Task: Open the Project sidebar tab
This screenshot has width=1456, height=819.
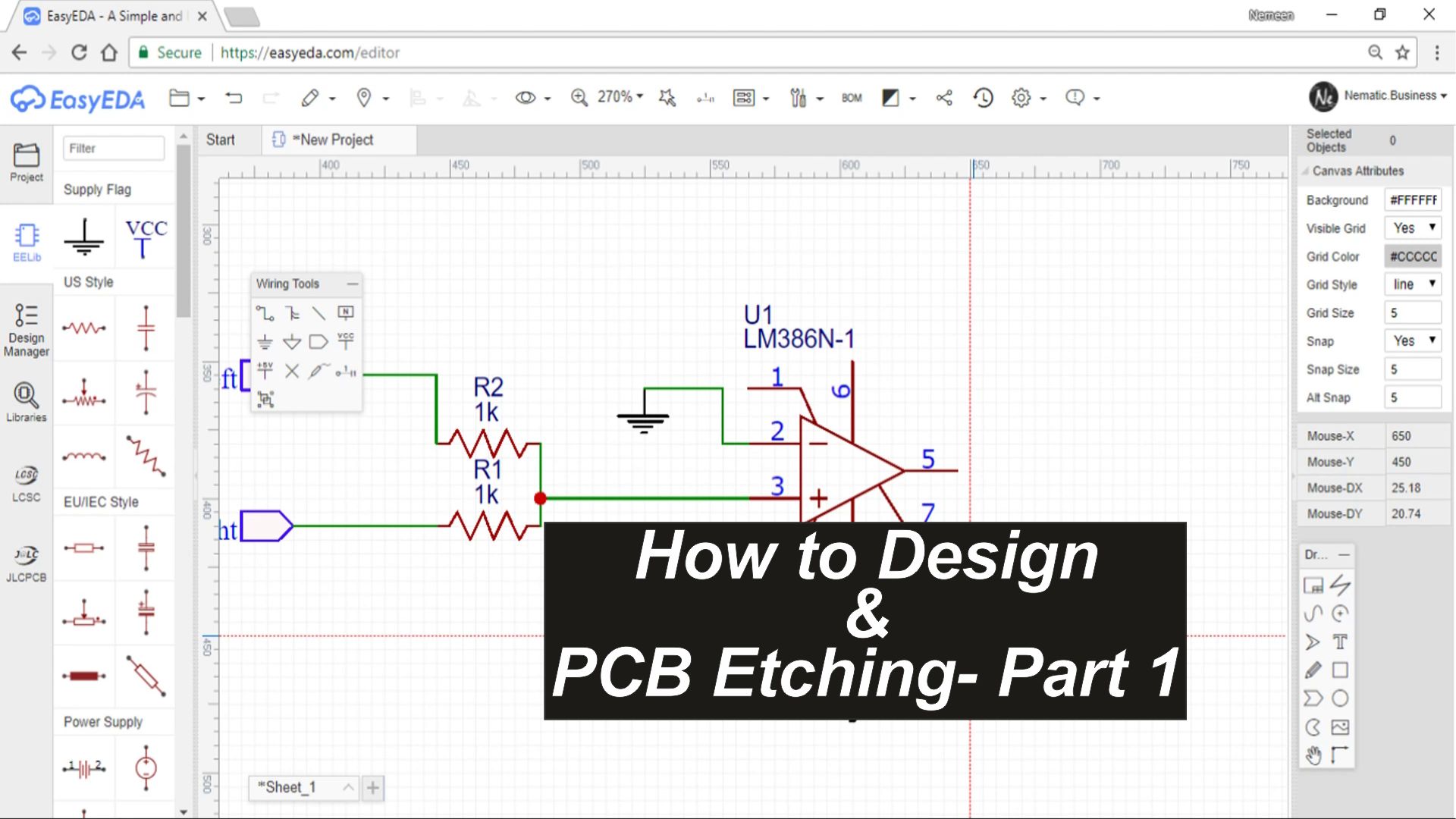Action: (27, 162)
